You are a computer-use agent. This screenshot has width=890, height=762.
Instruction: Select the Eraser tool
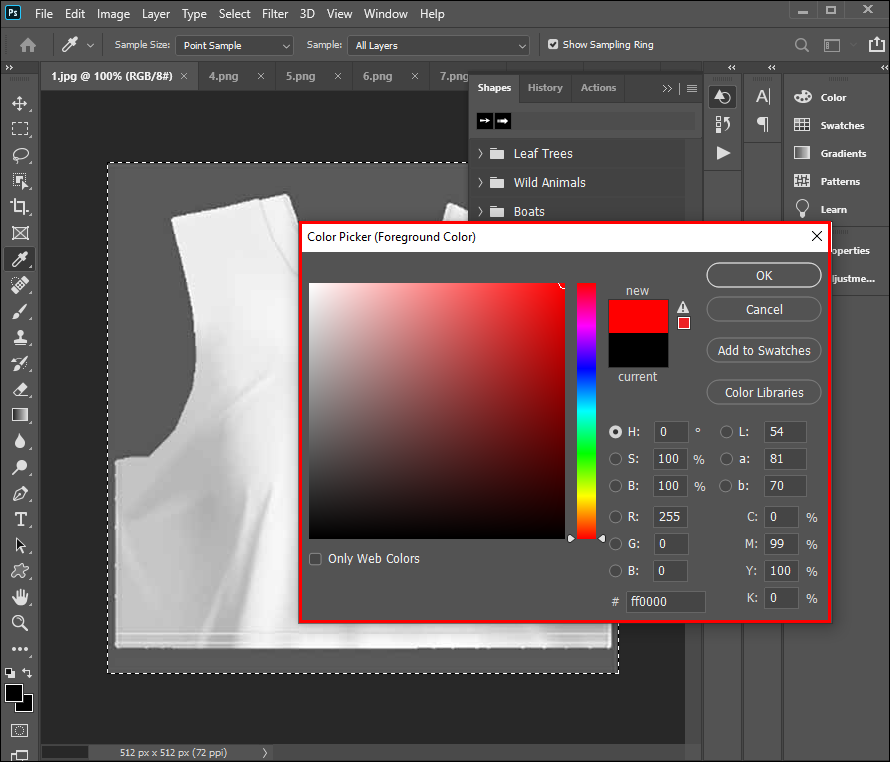coord(20,389)
